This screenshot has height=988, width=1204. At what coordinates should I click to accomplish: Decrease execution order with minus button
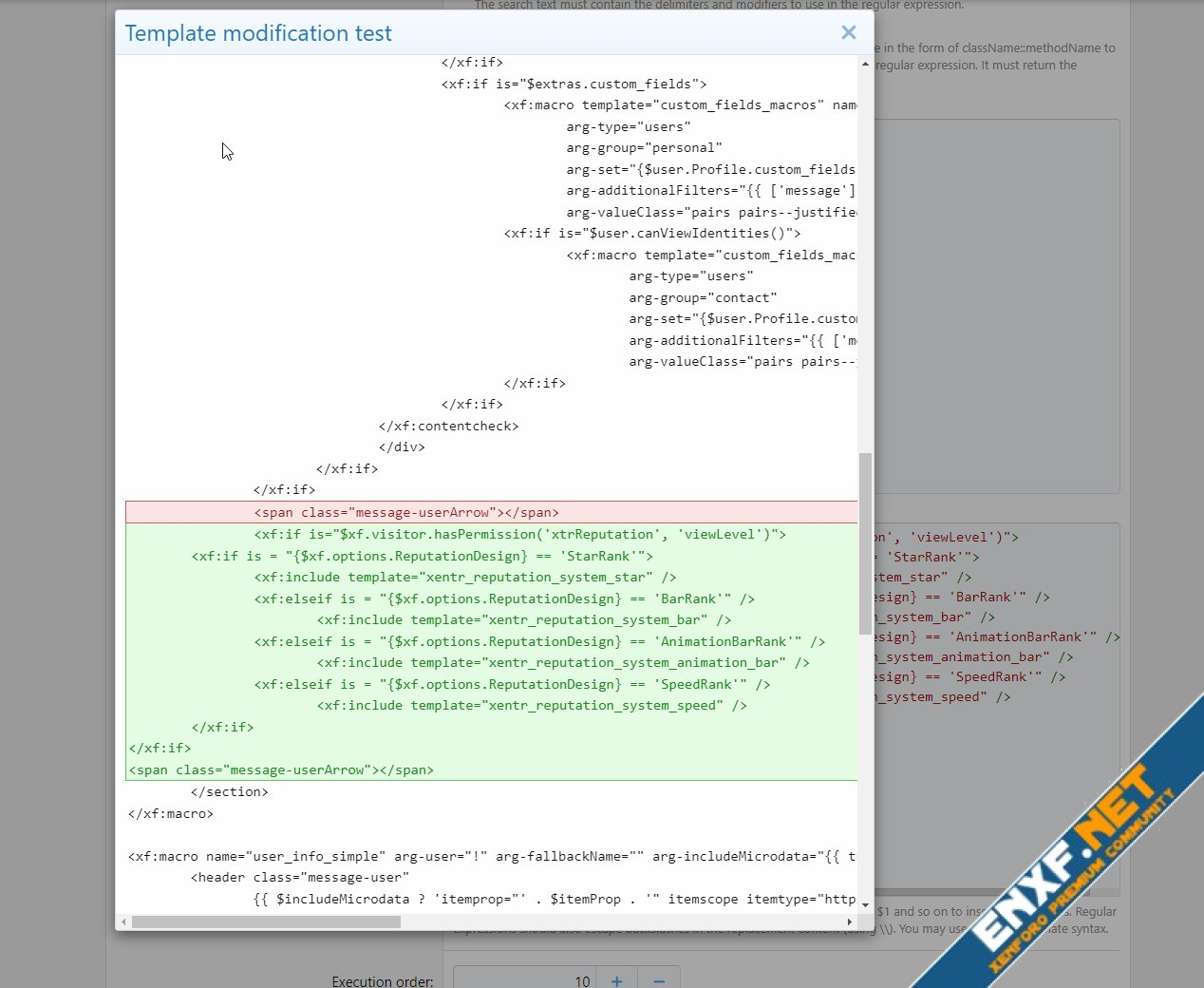tap(659, 979)
